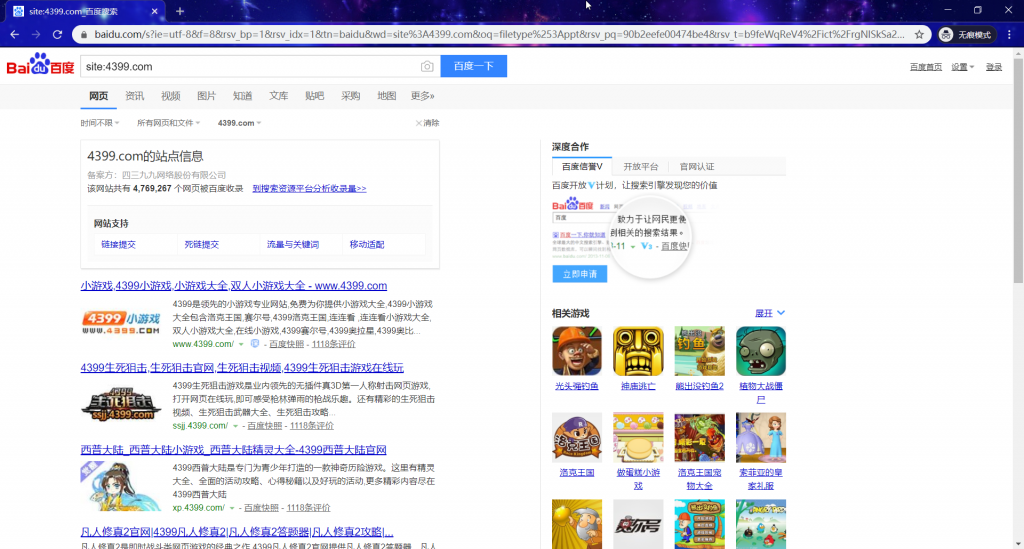1024x549 pixels.
Task: Open 西普大陆 result title link
Action: coord(234,450)
